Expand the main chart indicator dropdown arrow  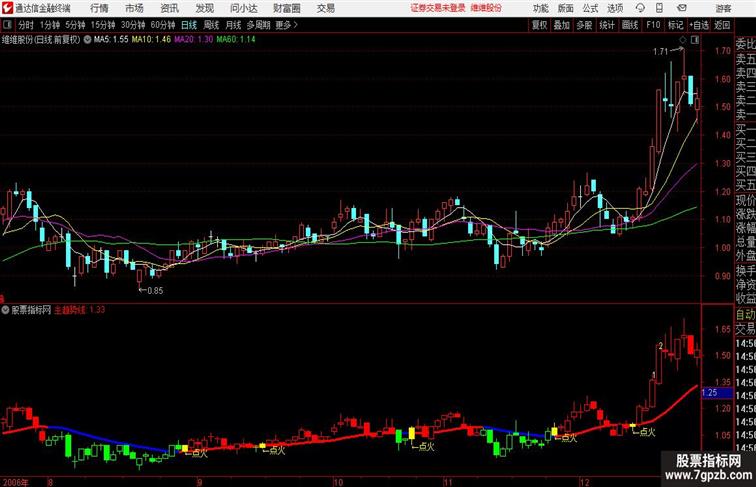[87, 40]
